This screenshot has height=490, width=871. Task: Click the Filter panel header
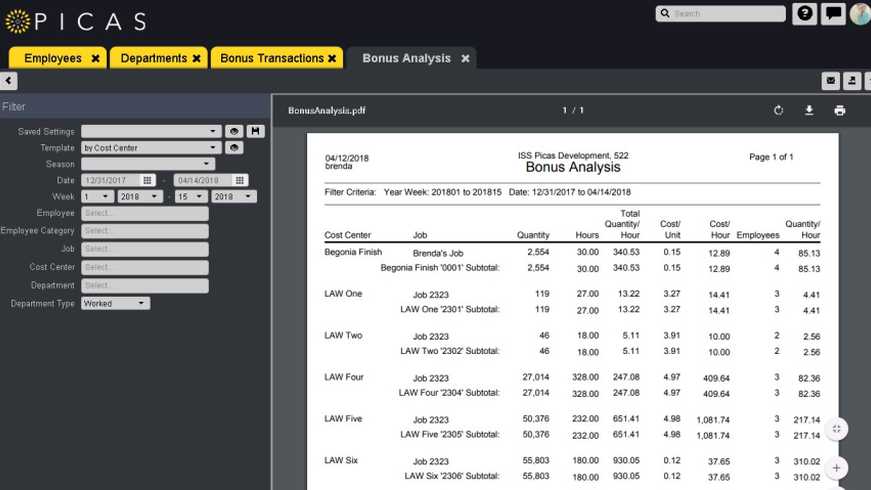click(135, 106)
